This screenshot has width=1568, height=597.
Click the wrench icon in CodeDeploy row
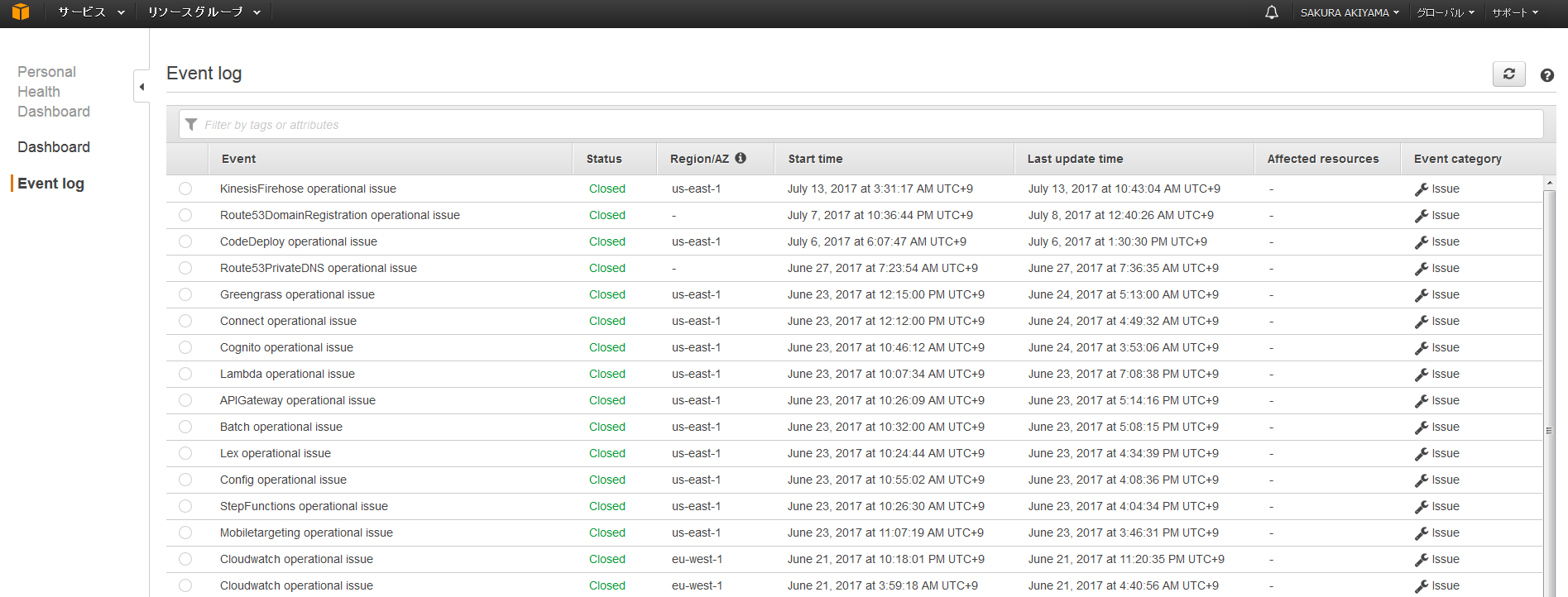[x=1421, y=242]
